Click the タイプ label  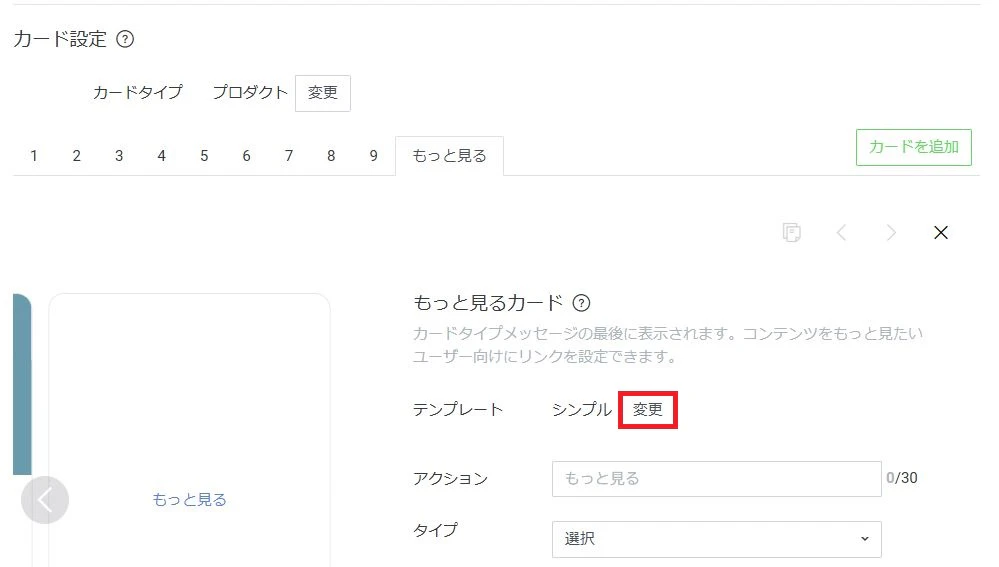tap(435, 530)
